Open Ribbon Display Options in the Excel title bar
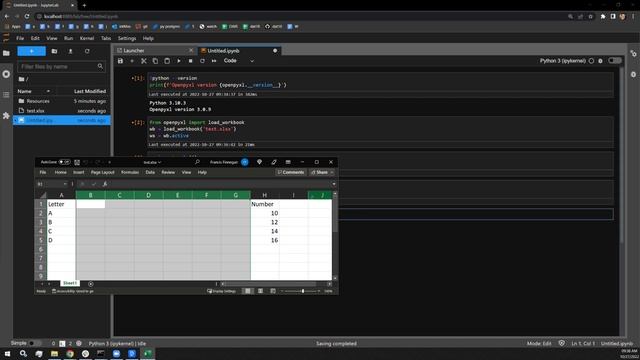Image resolution: width=640 pixels, height=360 pixels. (288, 162)
